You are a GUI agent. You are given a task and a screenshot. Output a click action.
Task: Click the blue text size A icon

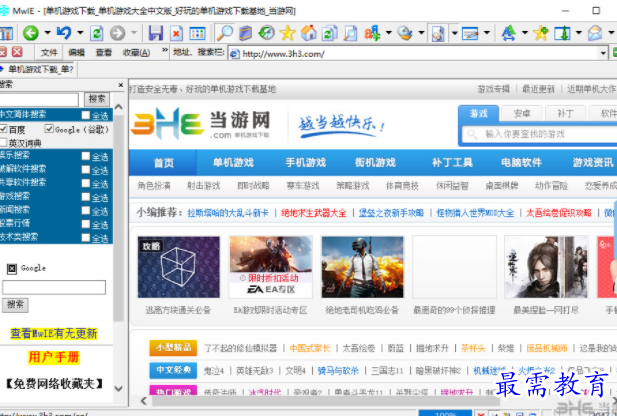(x=508, y=33)
